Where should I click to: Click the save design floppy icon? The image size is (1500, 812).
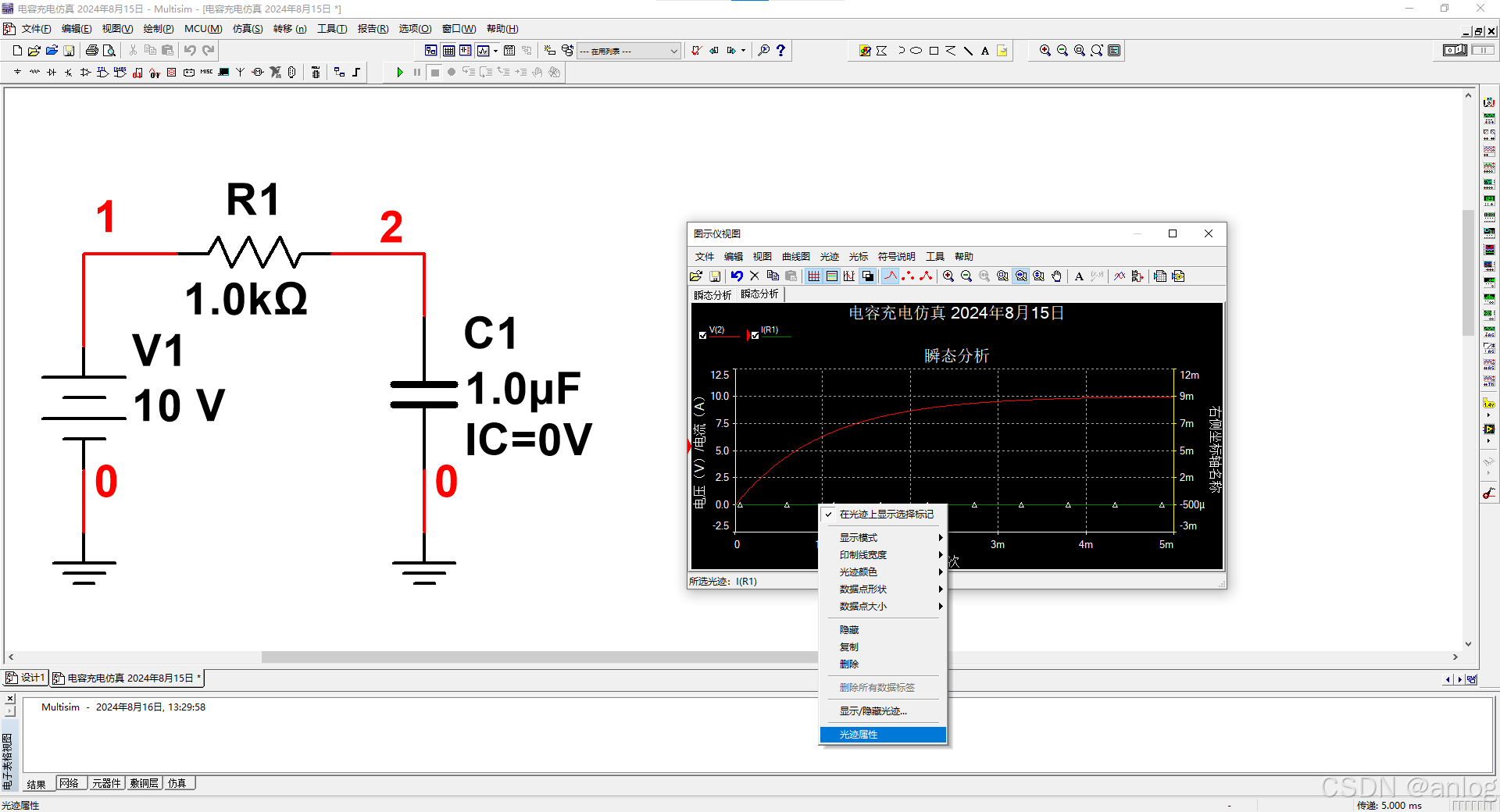pos(69,51)
